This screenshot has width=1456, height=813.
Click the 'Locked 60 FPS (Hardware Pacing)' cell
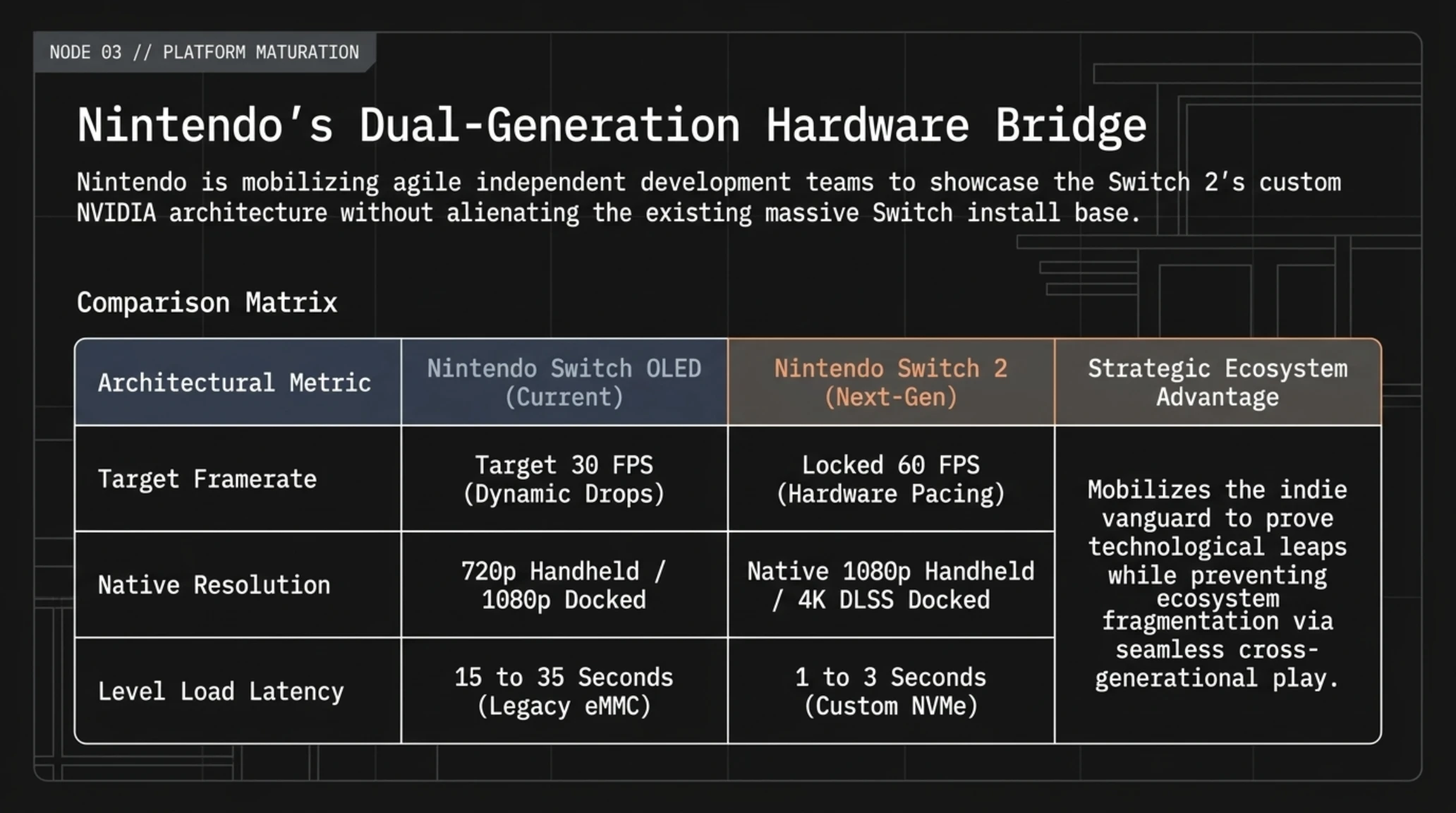(x=891, y=478)
